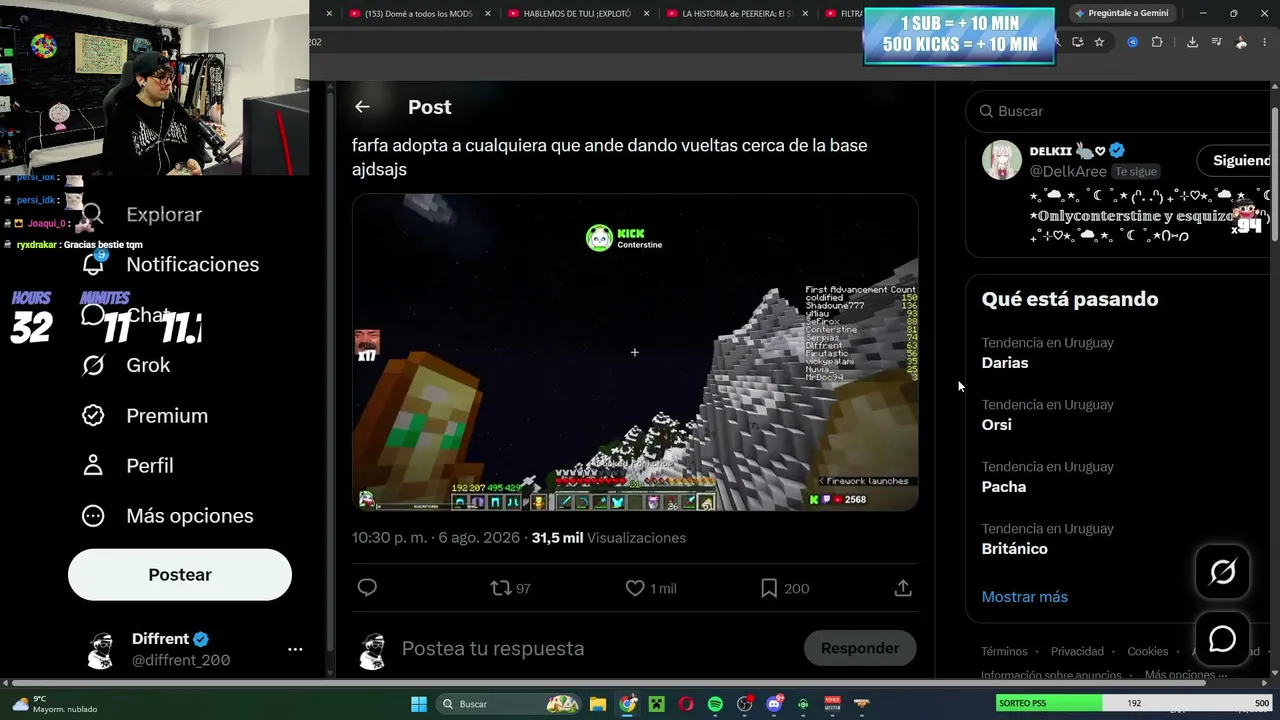Click Chrome icon in the taskbar
1280x720 pixels.
click(x=627, y=704)
